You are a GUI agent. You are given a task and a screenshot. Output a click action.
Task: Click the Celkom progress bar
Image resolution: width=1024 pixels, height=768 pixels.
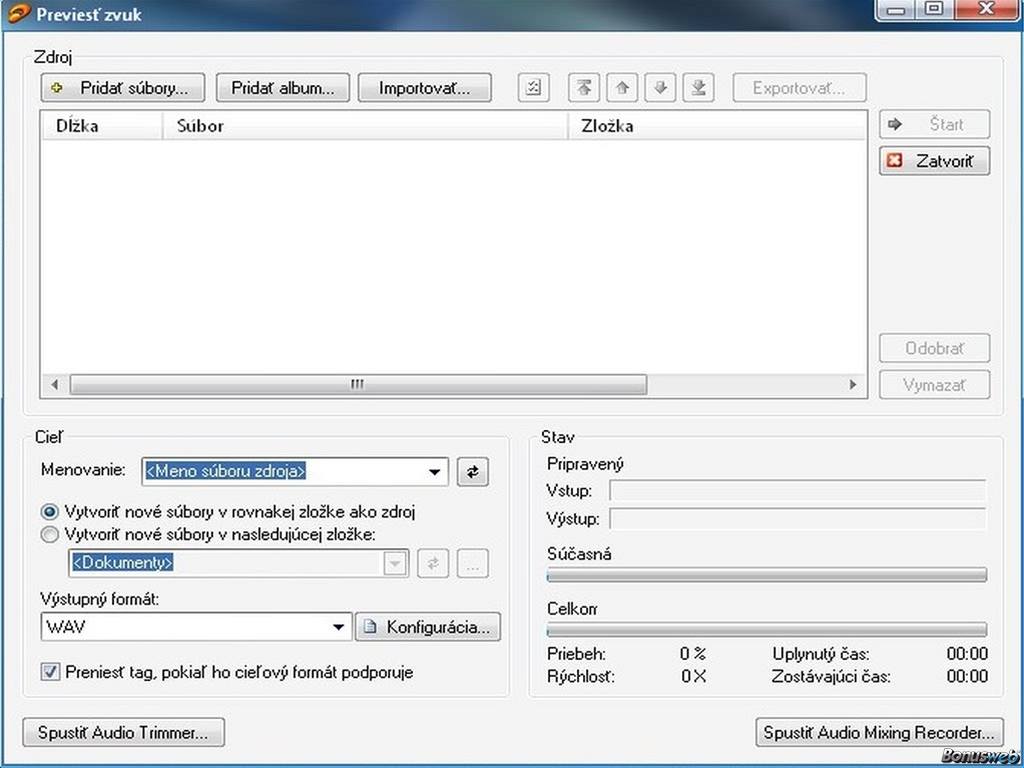click(x=767, y=630)
